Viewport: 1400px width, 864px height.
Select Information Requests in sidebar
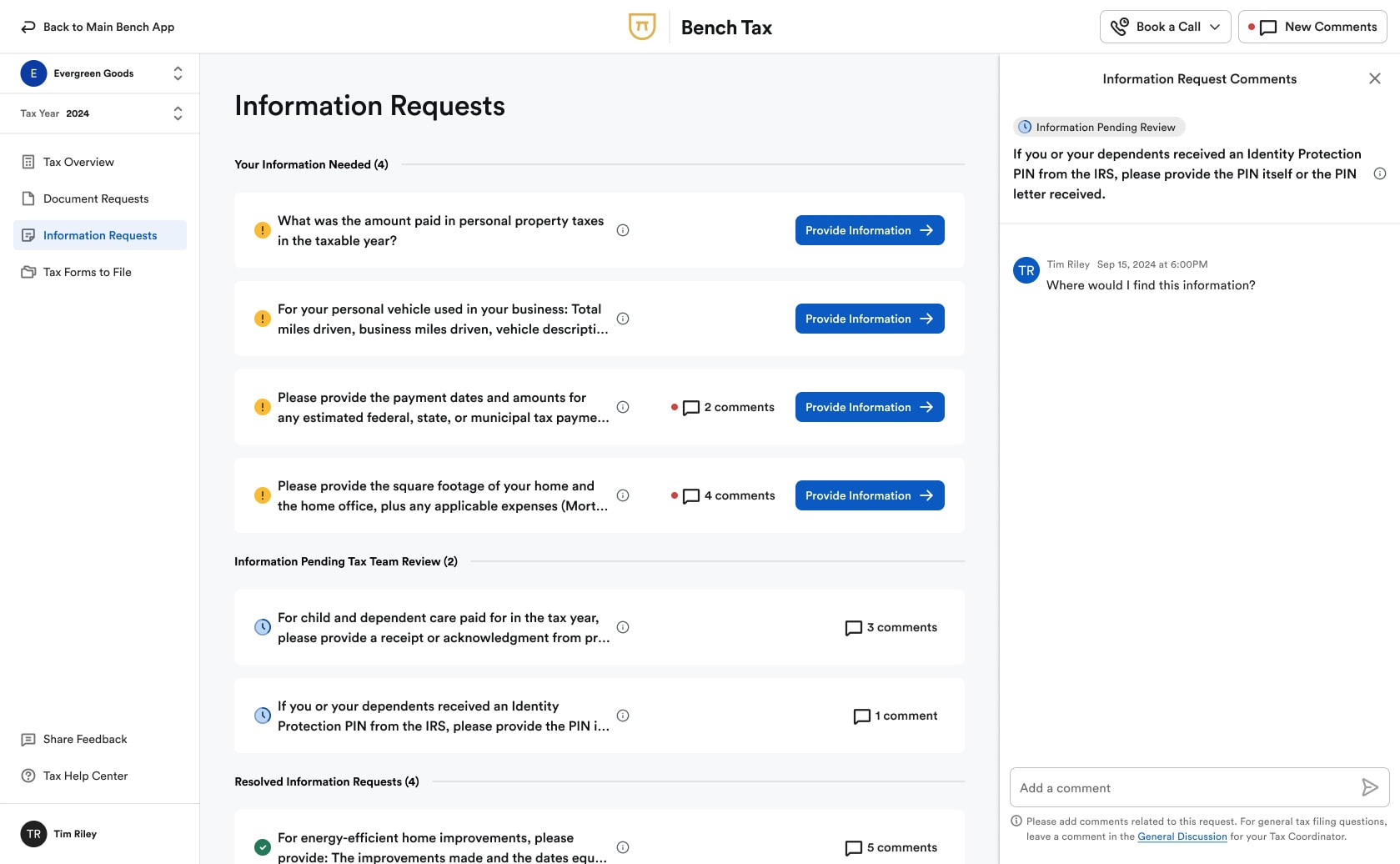100,235
